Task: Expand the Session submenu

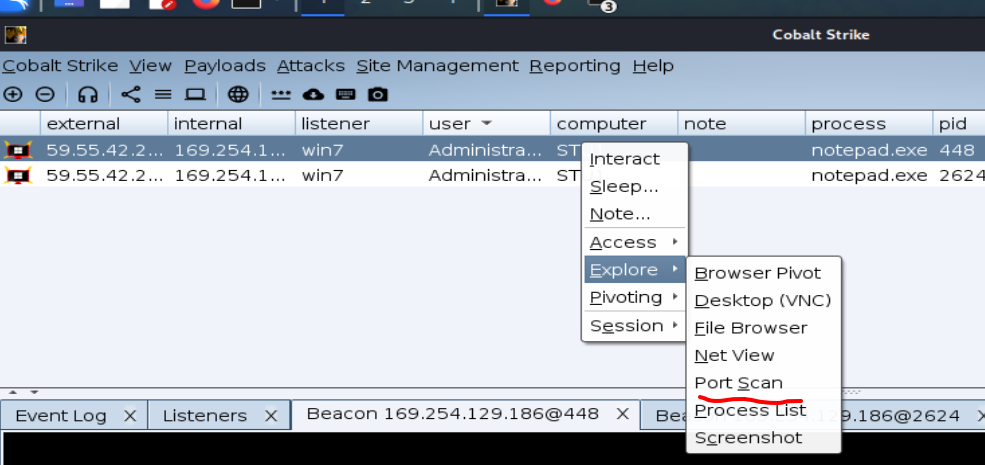Action: click(634, 326)
